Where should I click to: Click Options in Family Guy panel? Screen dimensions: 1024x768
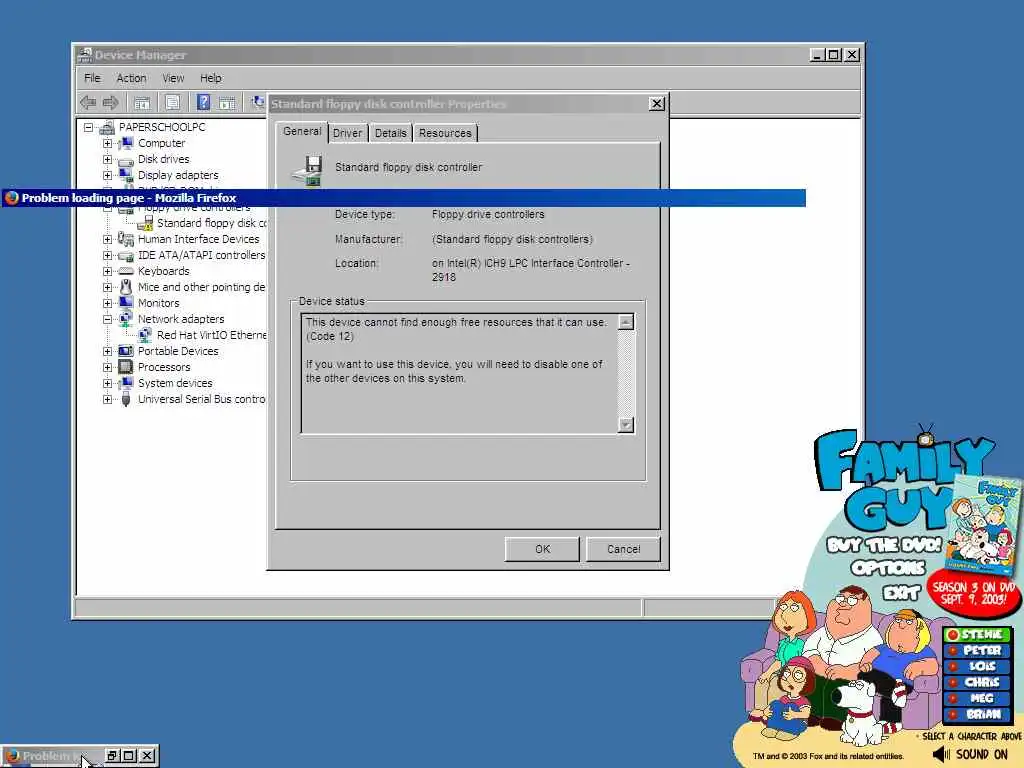click(888, 568)
